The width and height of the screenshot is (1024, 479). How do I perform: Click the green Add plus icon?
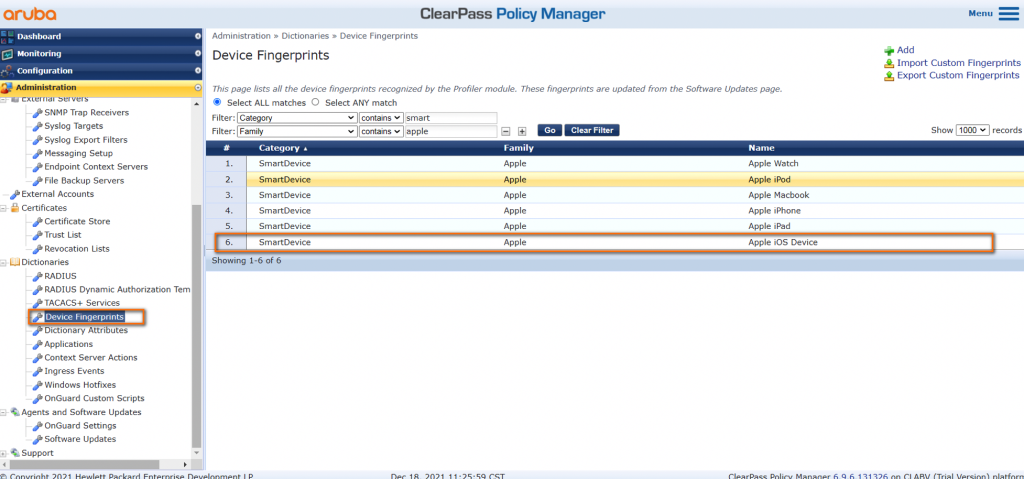[889, 50]
